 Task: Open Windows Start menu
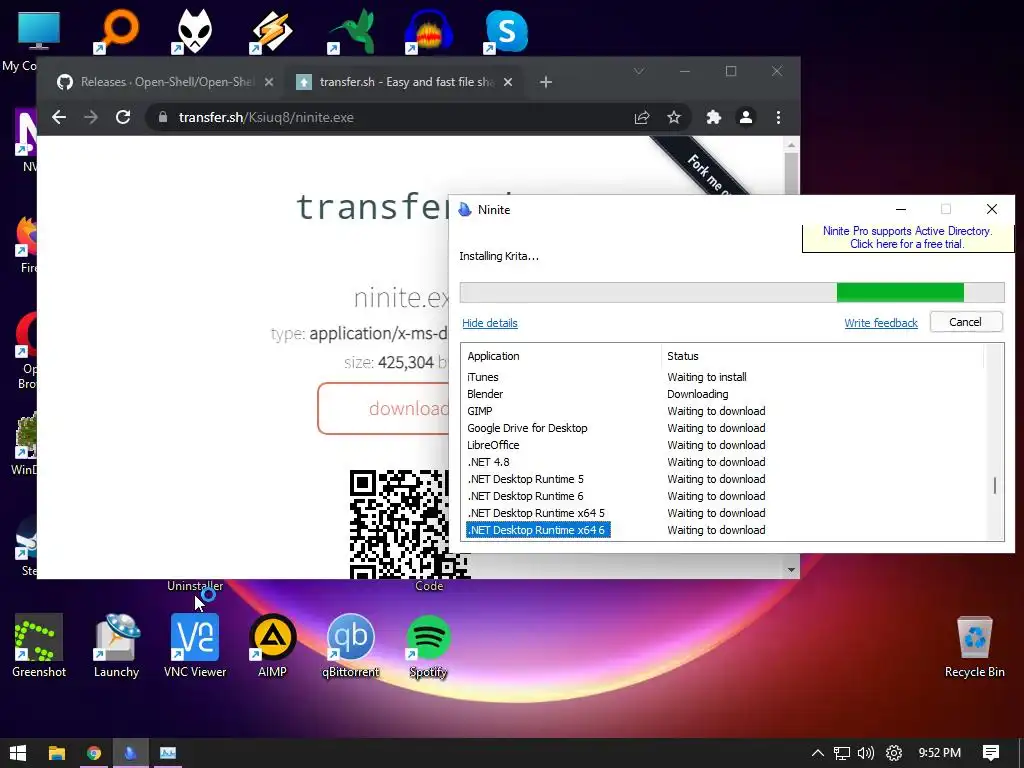click(18, 753)
